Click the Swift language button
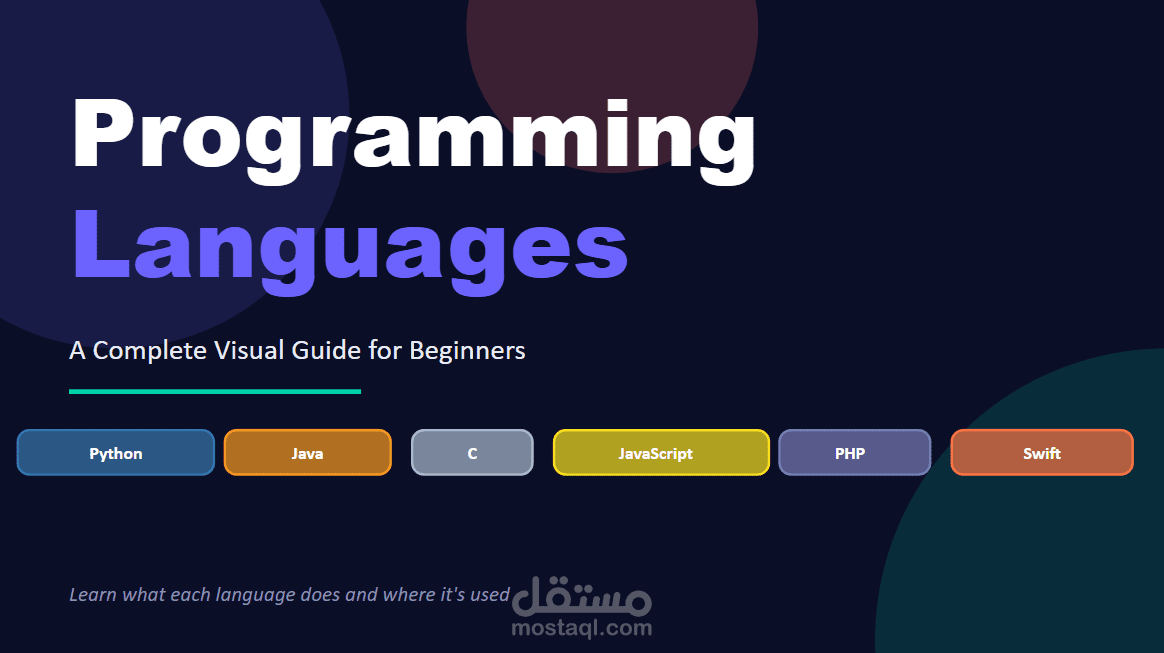1164x653 pixels. click(1042, 453)
